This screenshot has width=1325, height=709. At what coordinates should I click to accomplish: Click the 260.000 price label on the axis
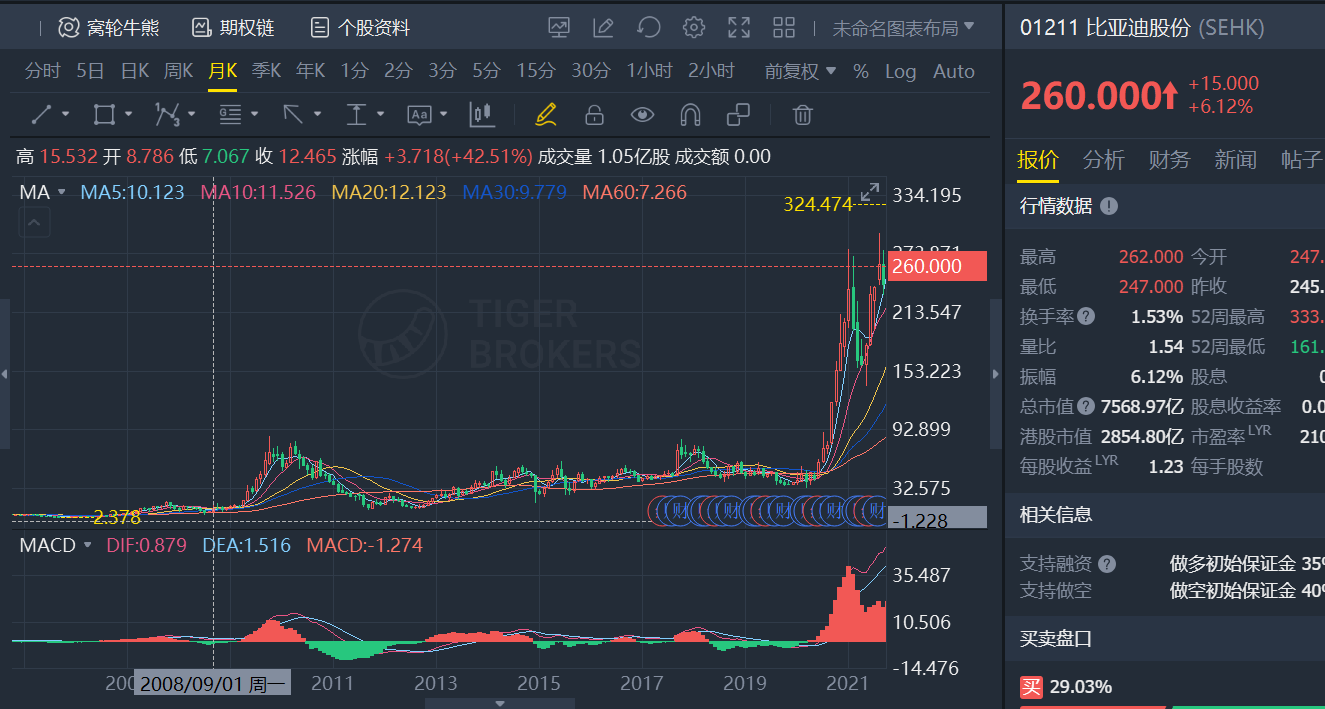point(937,266)
